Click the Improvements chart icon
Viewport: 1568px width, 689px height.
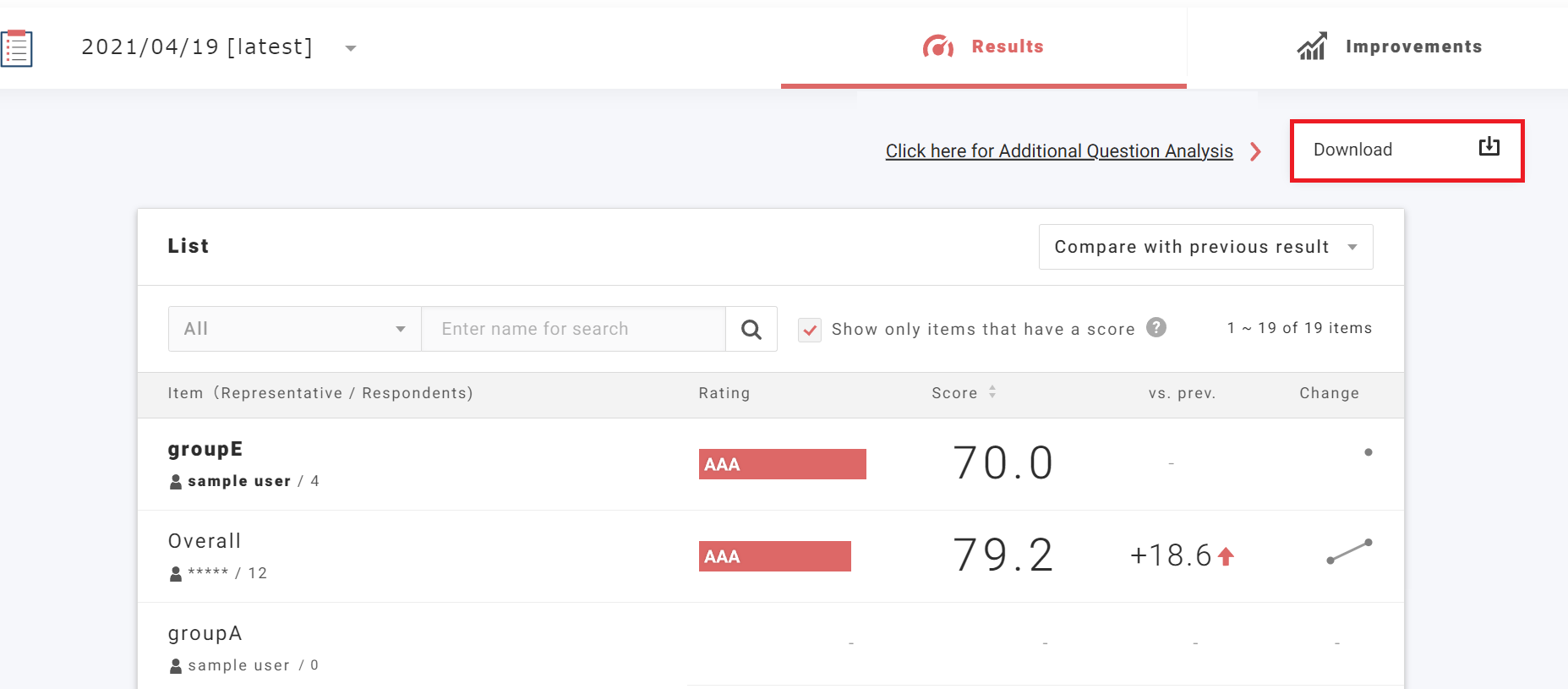[1311, 46]
